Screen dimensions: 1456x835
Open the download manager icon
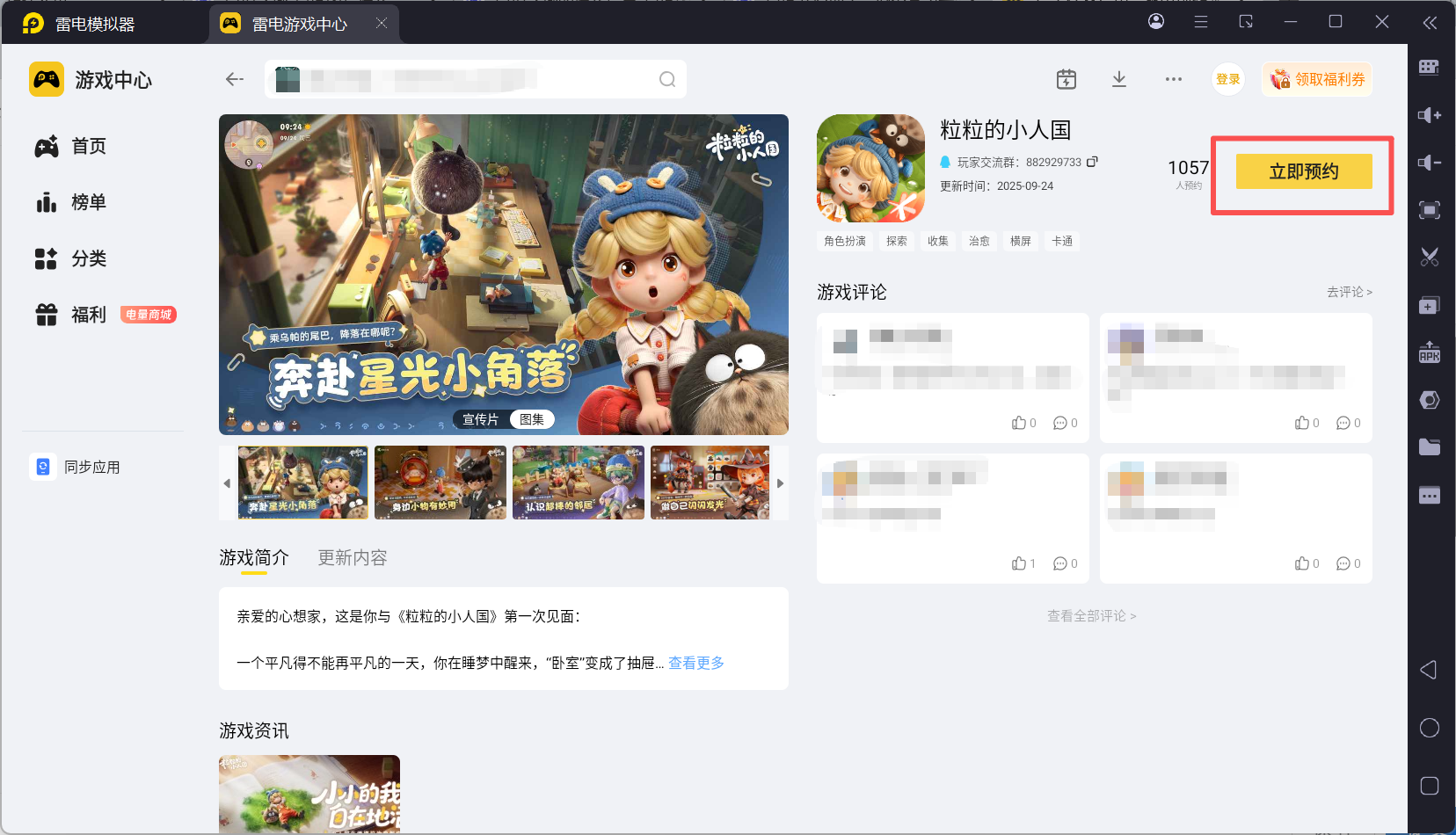(x=1118, y=79)
